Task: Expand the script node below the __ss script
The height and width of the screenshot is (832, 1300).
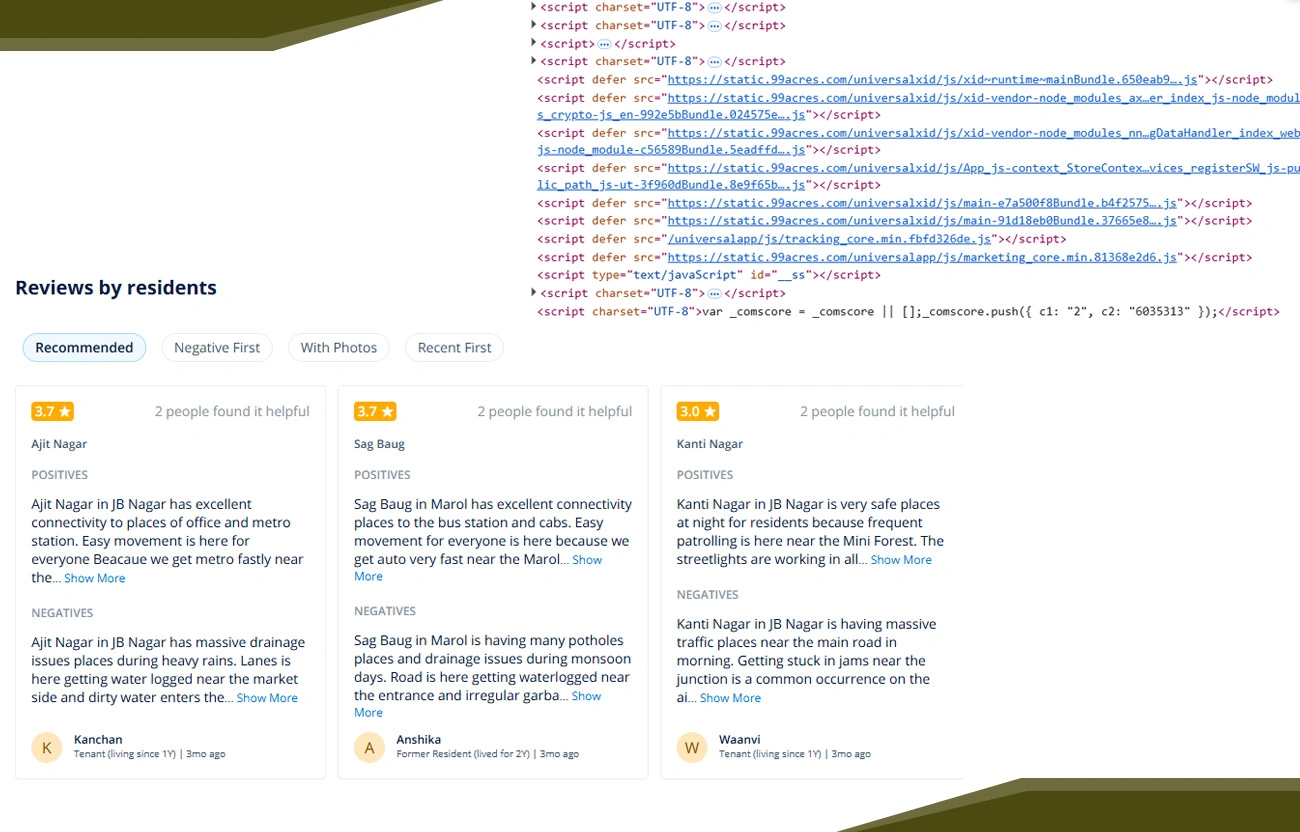Action: [x=534, y=293]
